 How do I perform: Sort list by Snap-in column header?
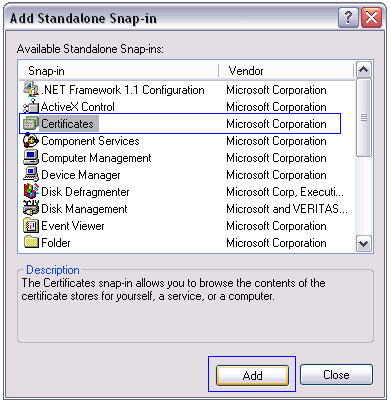[119, 71]
